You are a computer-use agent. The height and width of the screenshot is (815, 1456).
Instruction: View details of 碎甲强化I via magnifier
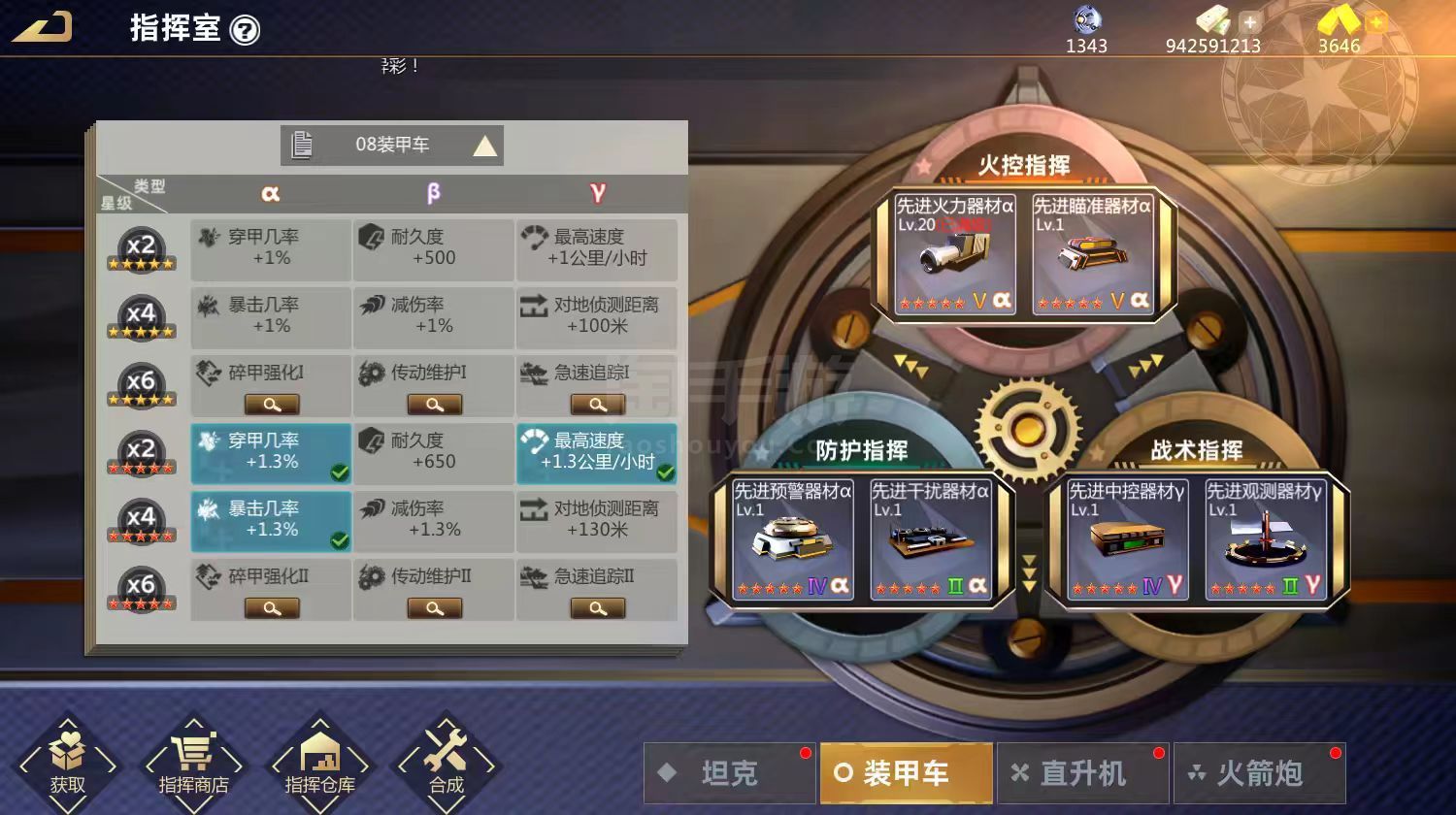point(272,405)
